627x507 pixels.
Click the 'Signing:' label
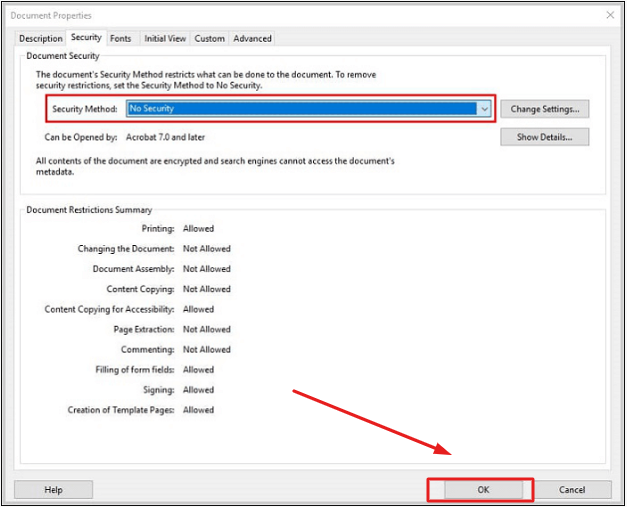click(x=159, y=389)
